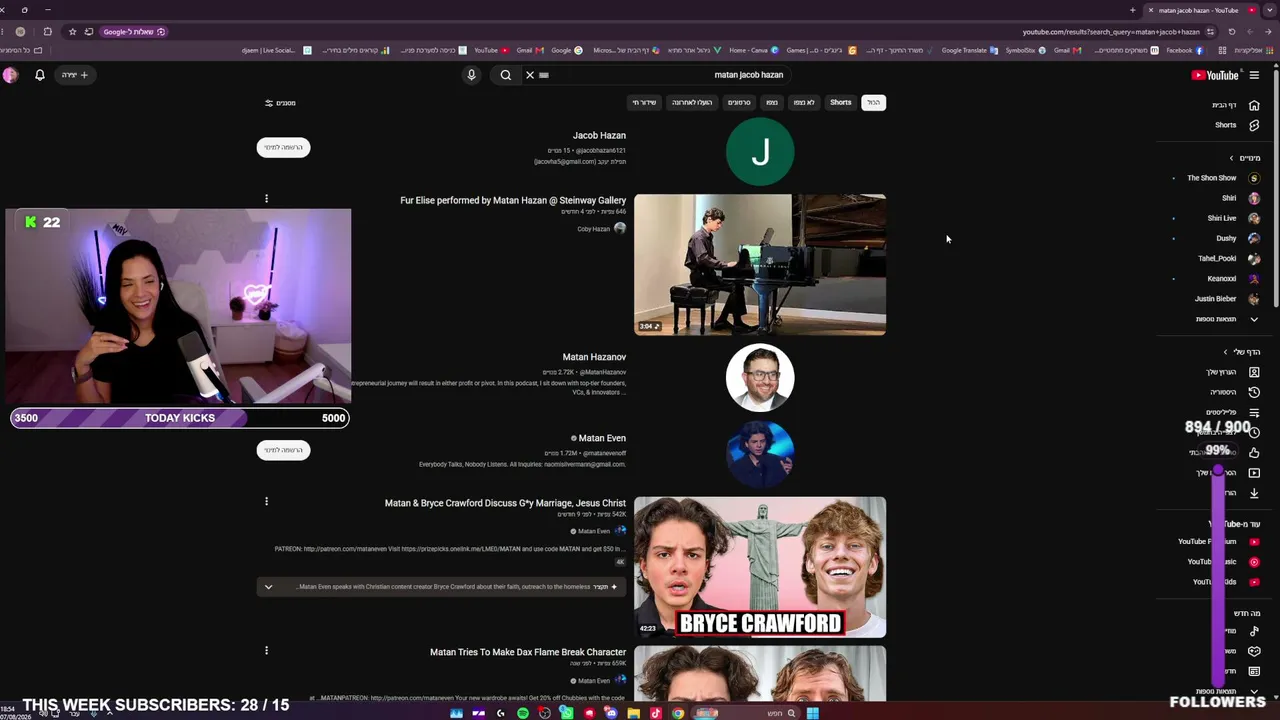The image size is (1280, 720).
Task: Open the Home item in the sidebar
Action: tap(1235, 105)
